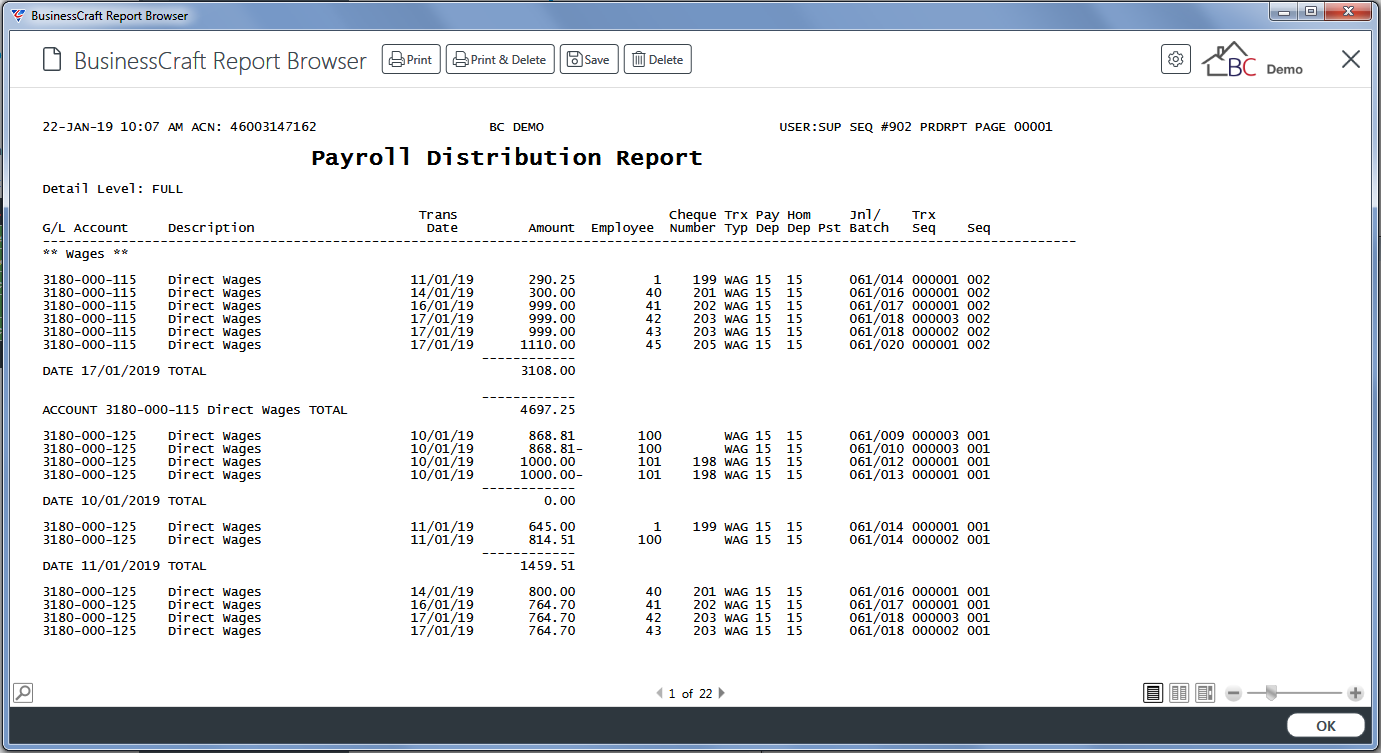Zoom in with plus icon
Image resolution: width=1381 pixels, height=753 pixels.
click(x=1355, y=693)
